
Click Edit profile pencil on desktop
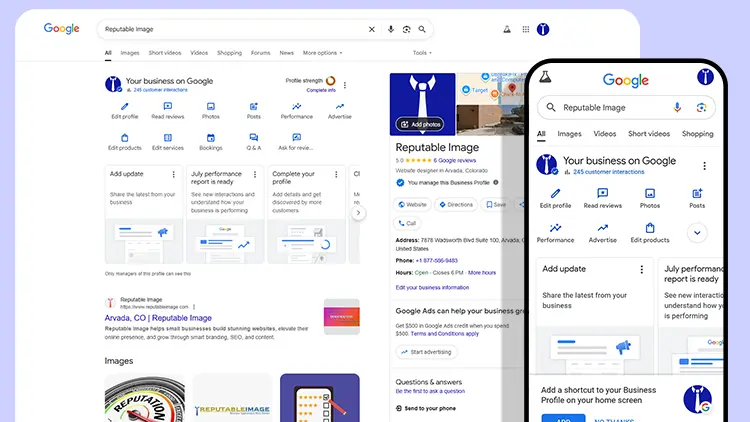[x=125, y=111]
